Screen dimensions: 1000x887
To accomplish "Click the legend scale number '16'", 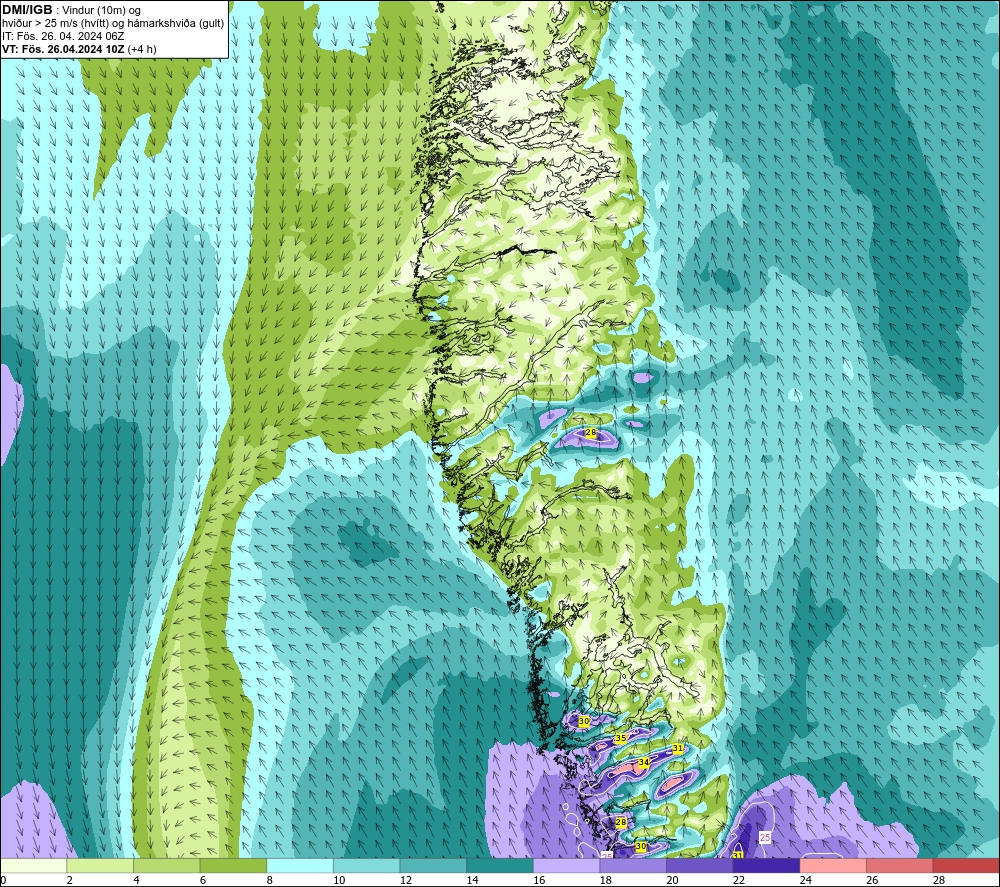I will click(x=539, y=881).
